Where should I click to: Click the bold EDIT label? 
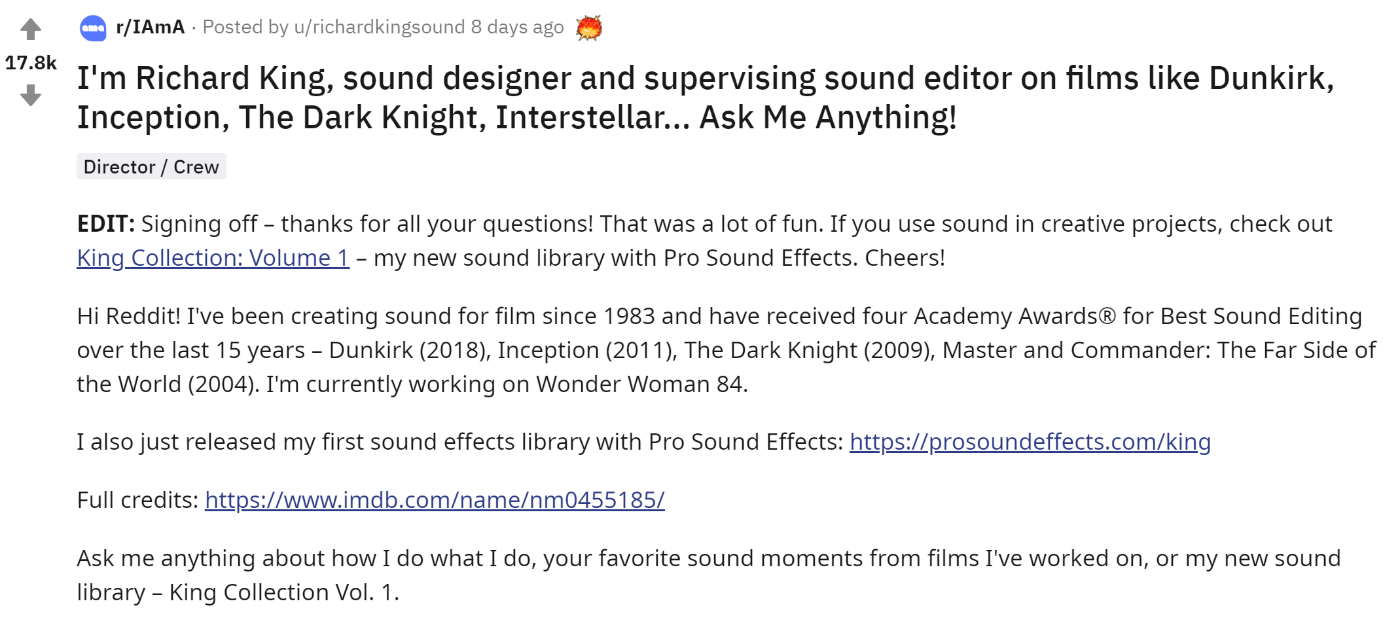[x=105, y=224]
